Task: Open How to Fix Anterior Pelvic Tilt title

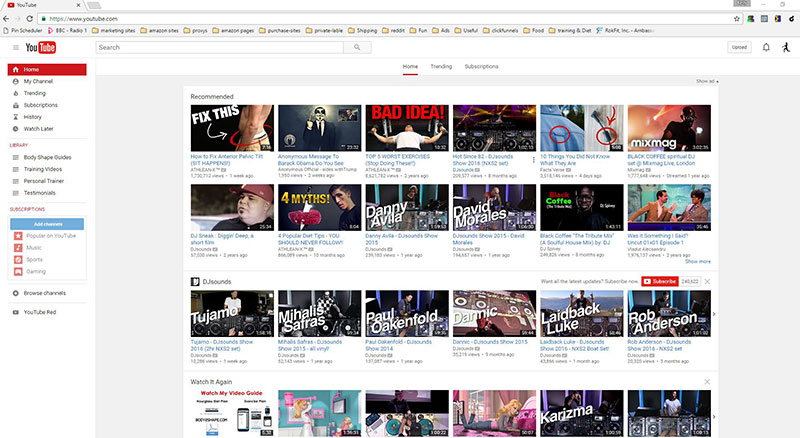Action: (x=227, y=160)
